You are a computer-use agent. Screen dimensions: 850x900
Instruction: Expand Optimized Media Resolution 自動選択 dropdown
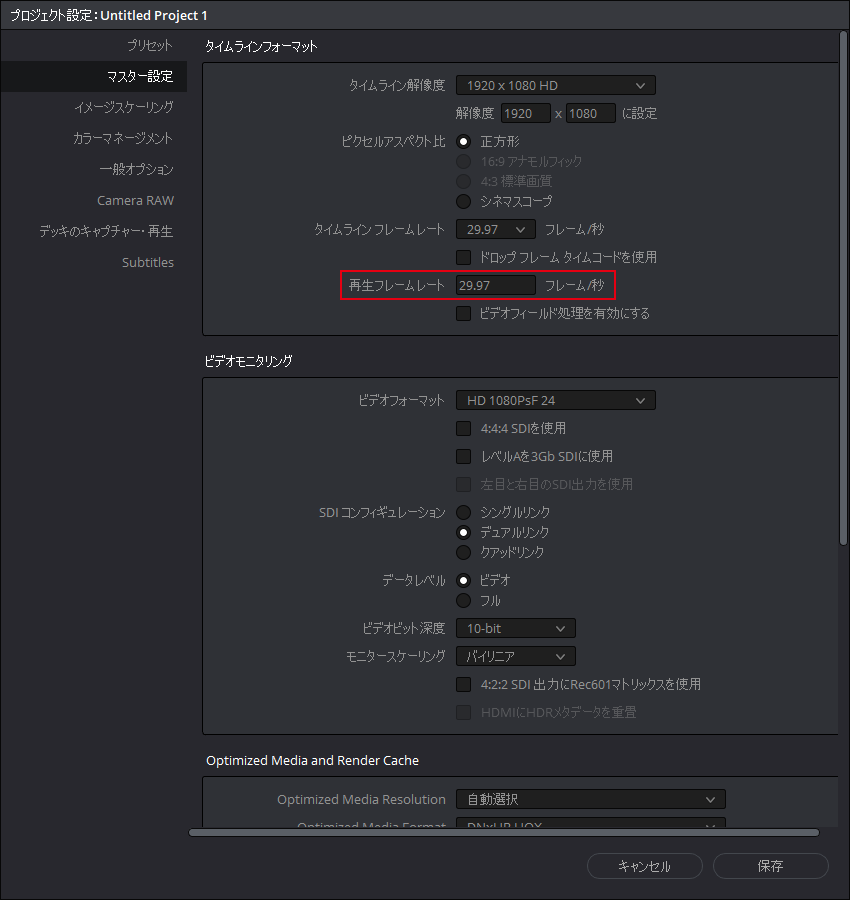[591, 799]
